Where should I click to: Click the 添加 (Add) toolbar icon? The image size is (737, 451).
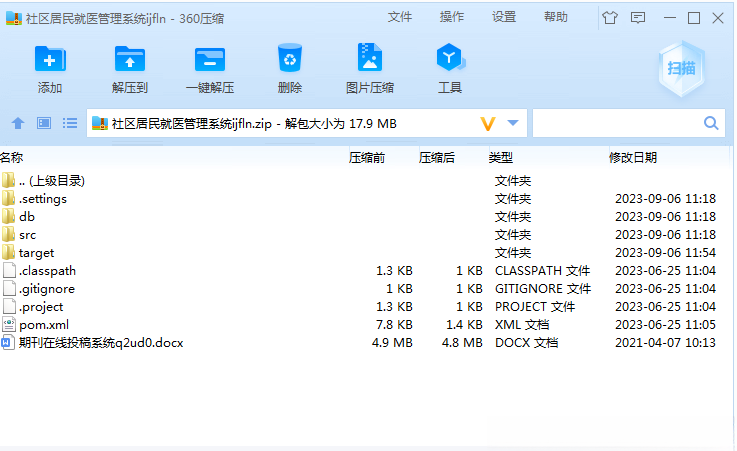tap(50, 59)
